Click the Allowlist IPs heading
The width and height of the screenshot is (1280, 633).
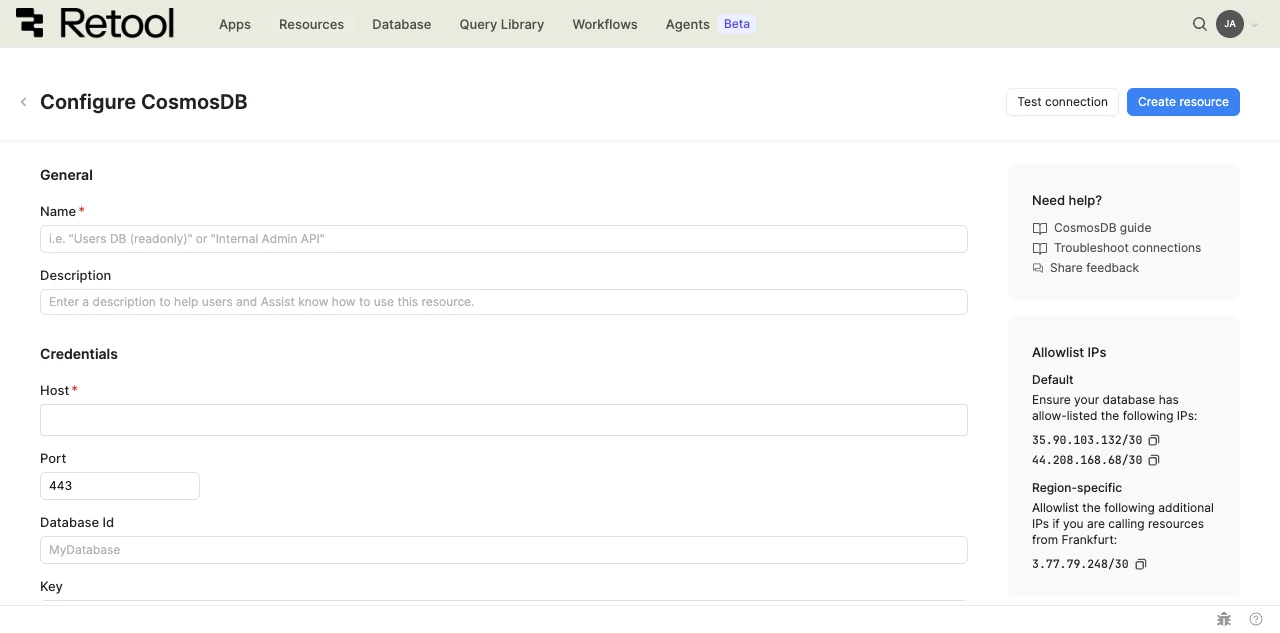(x=1069, y=352)
